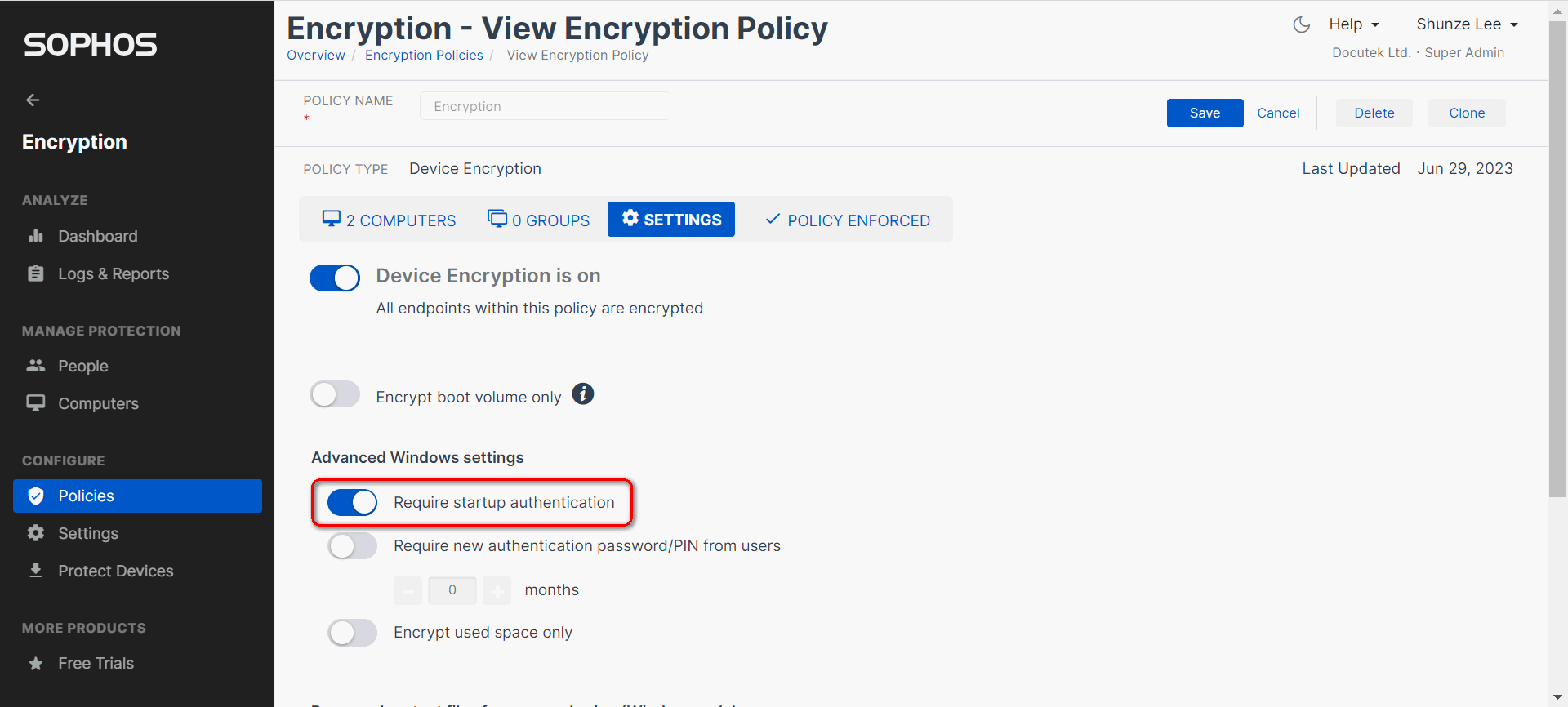The image size is (1568, 707).
Task: Click the Policies shield icon
Action: (35, 496)
